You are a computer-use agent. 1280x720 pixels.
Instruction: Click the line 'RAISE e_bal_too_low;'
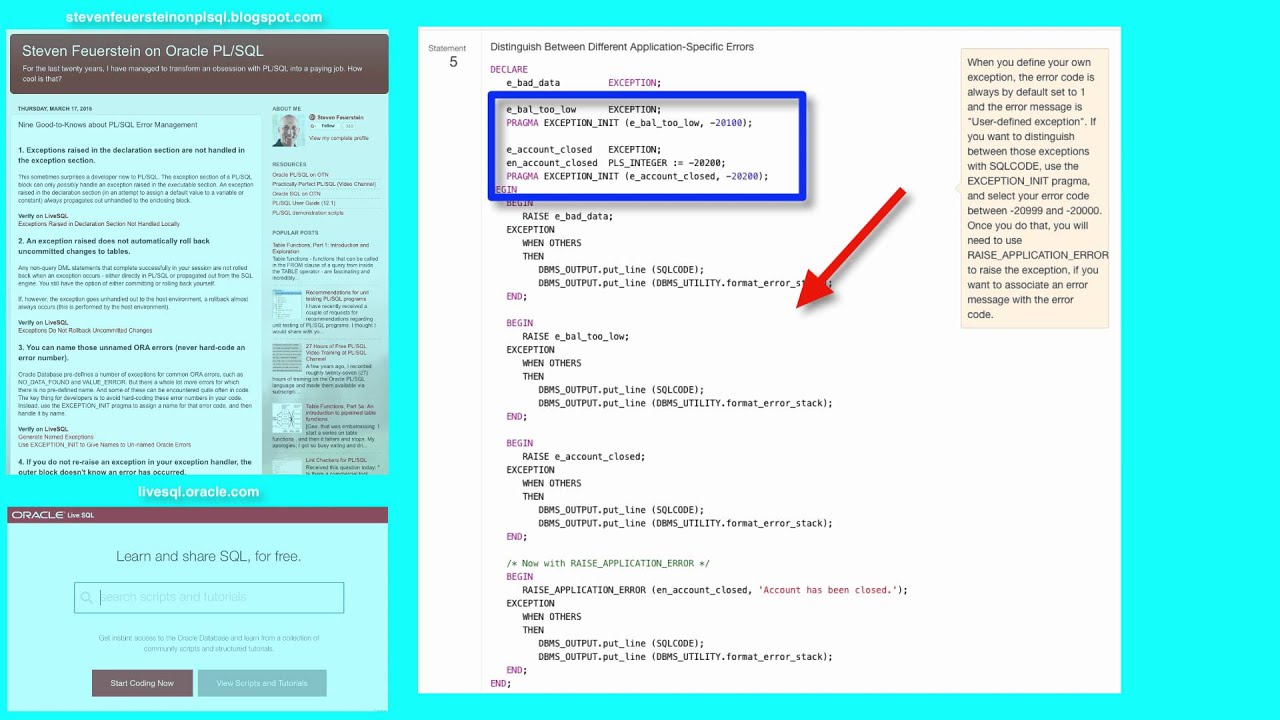click(575, 336)
